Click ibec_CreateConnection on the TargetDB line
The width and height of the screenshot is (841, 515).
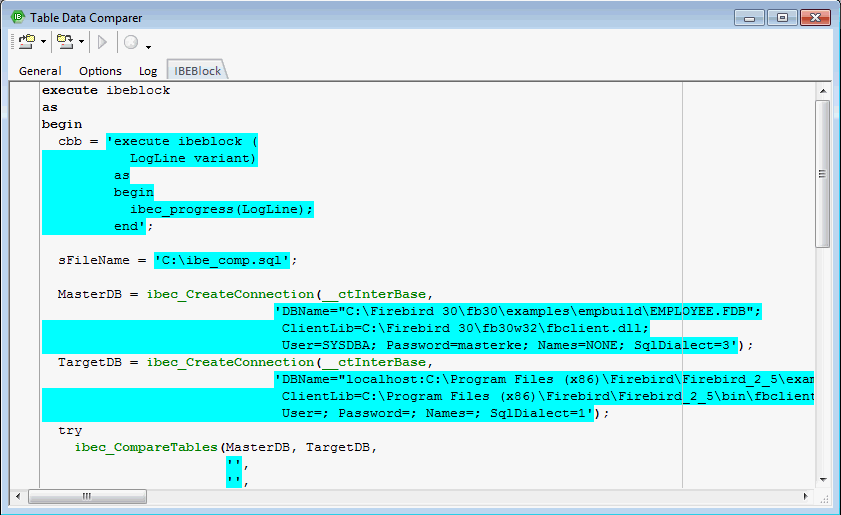pos(231,363)
